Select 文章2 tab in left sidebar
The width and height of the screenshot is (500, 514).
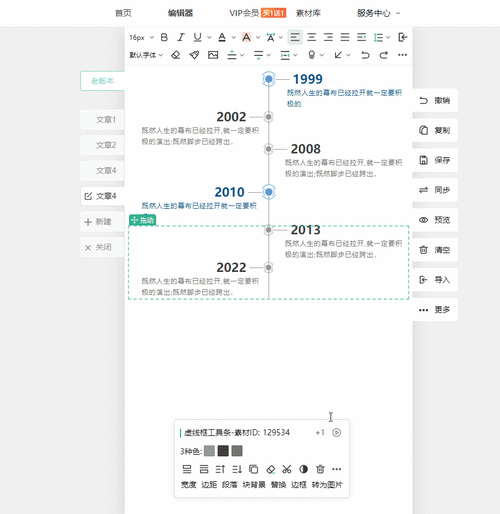(102, 145)
